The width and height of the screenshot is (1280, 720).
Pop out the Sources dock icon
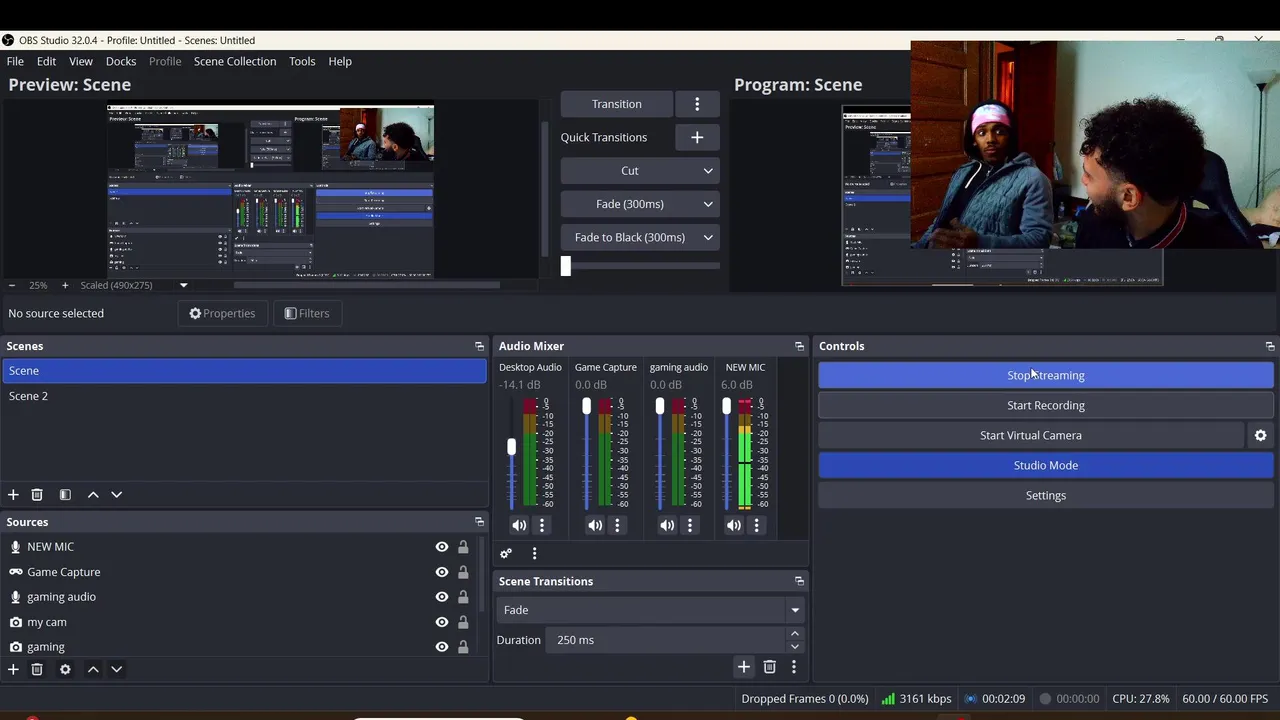[x=479, y=522]
